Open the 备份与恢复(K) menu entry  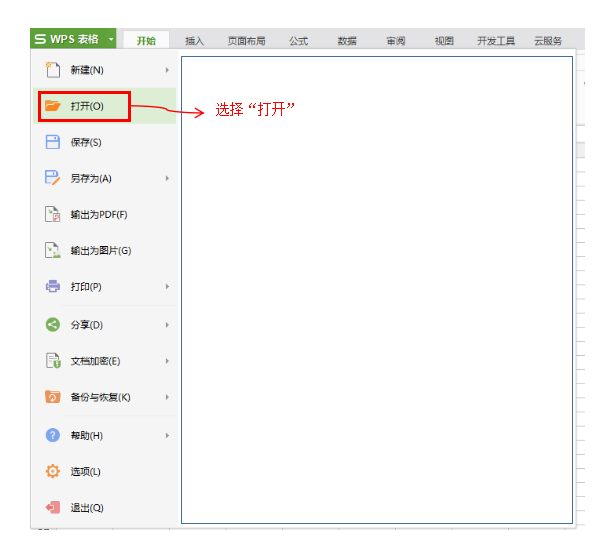point(105,397)
